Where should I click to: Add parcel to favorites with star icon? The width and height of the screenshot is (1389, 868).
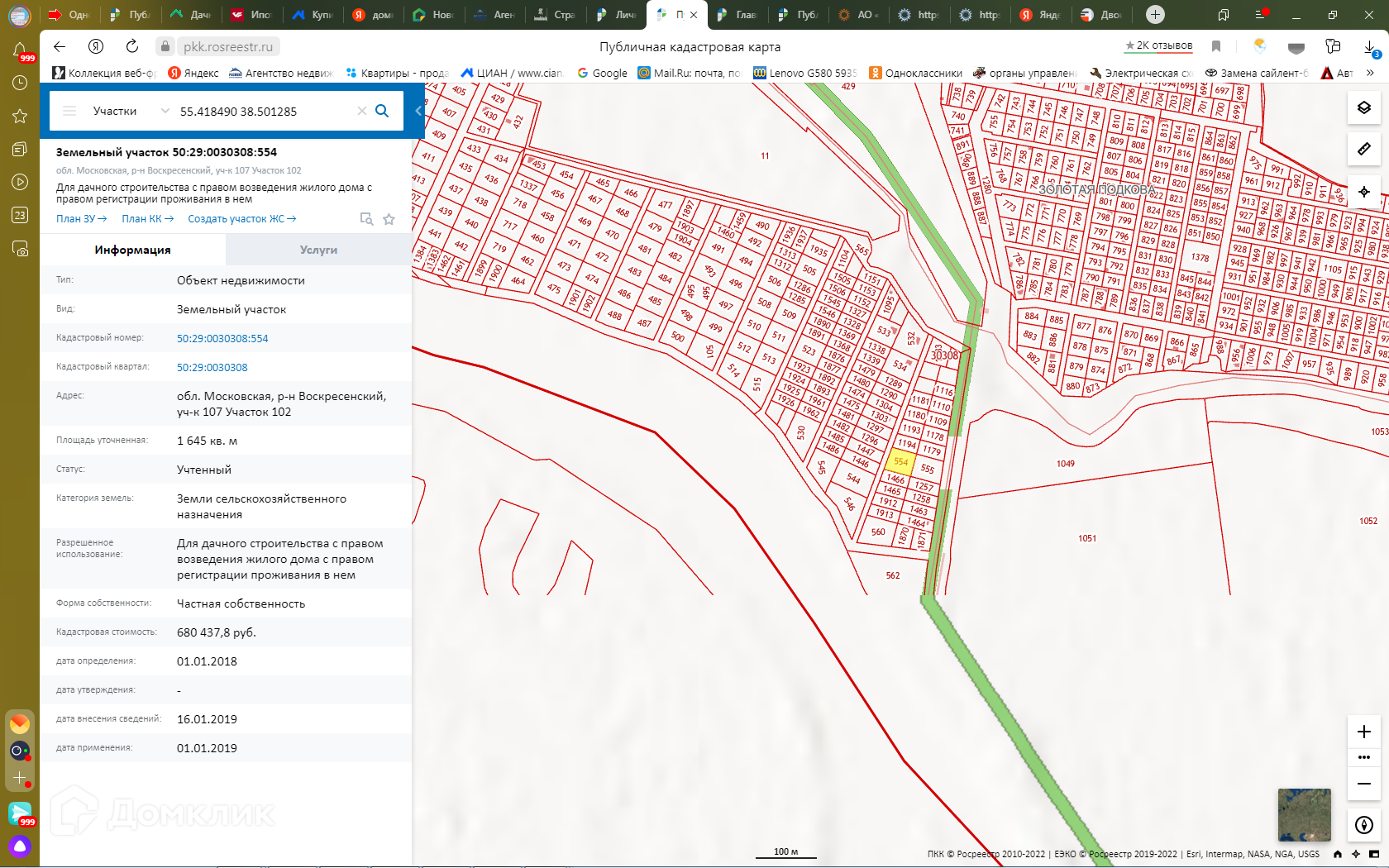point(389,219)
